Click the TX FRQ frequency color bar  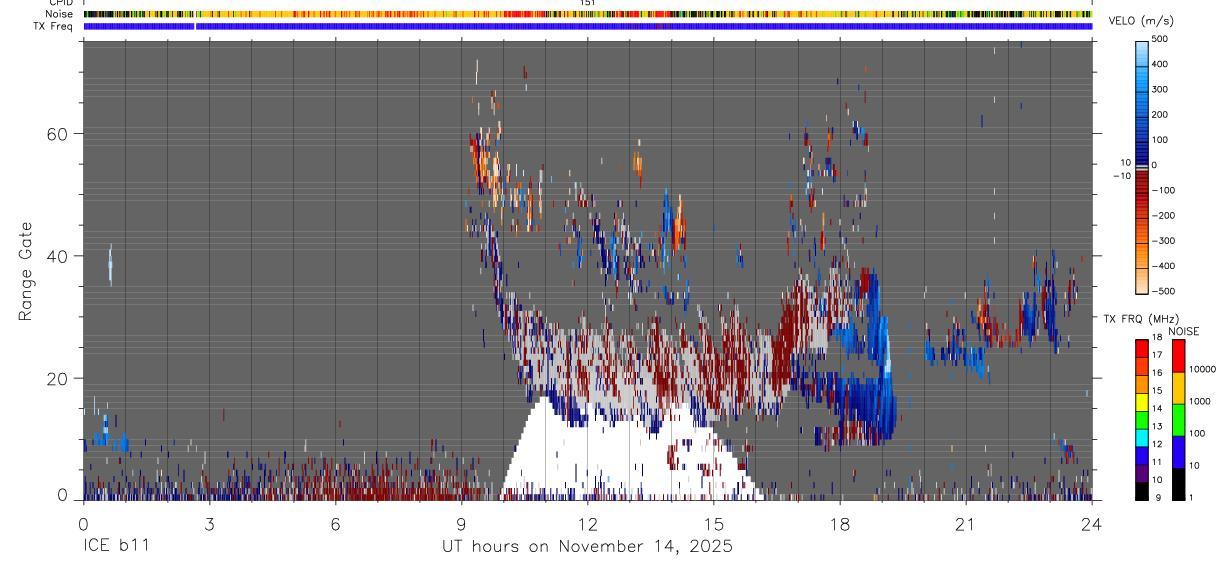(1142, 420)
